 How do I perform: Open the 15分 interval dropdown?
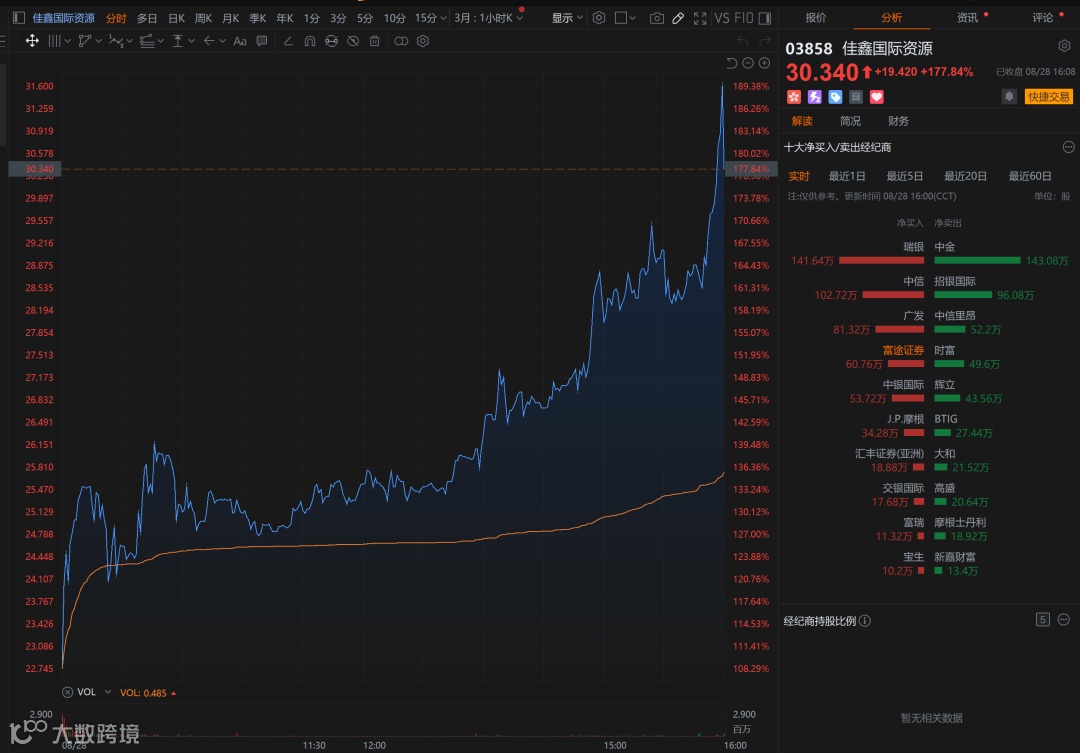coord(430,18)
